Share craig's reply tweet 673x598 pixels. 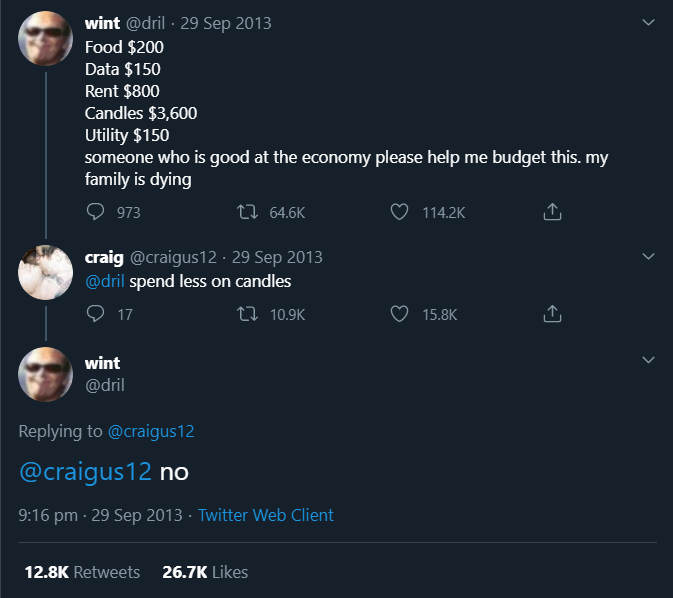coord(552,314)
